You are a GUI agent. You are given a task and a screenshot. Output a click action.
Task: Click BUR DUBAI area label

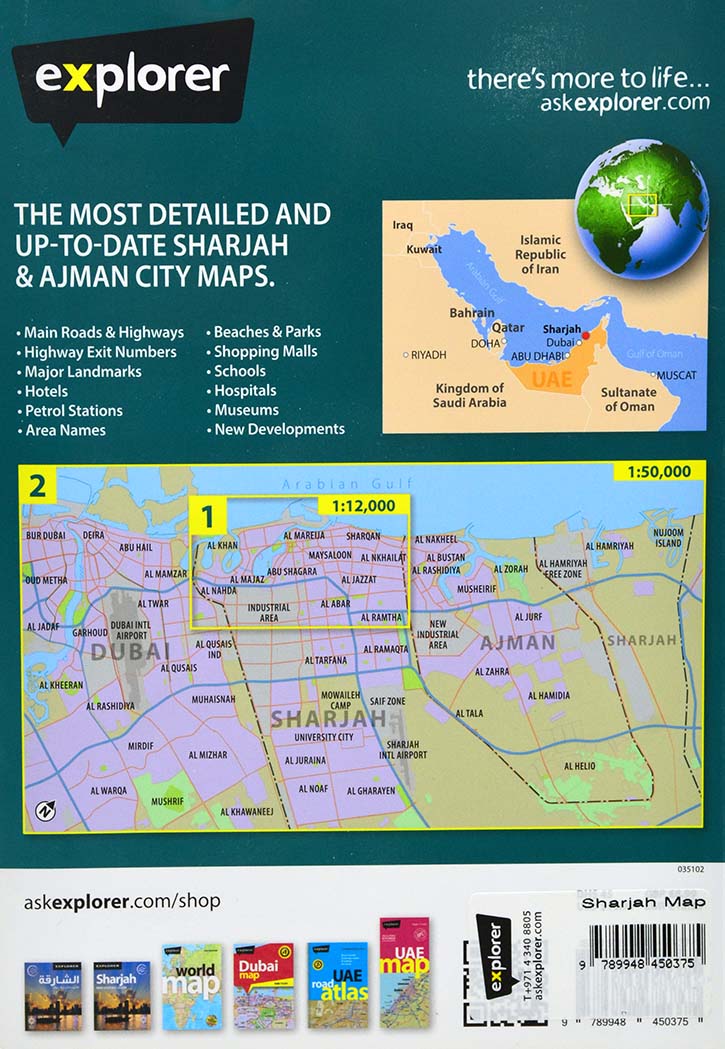(45, 536)
